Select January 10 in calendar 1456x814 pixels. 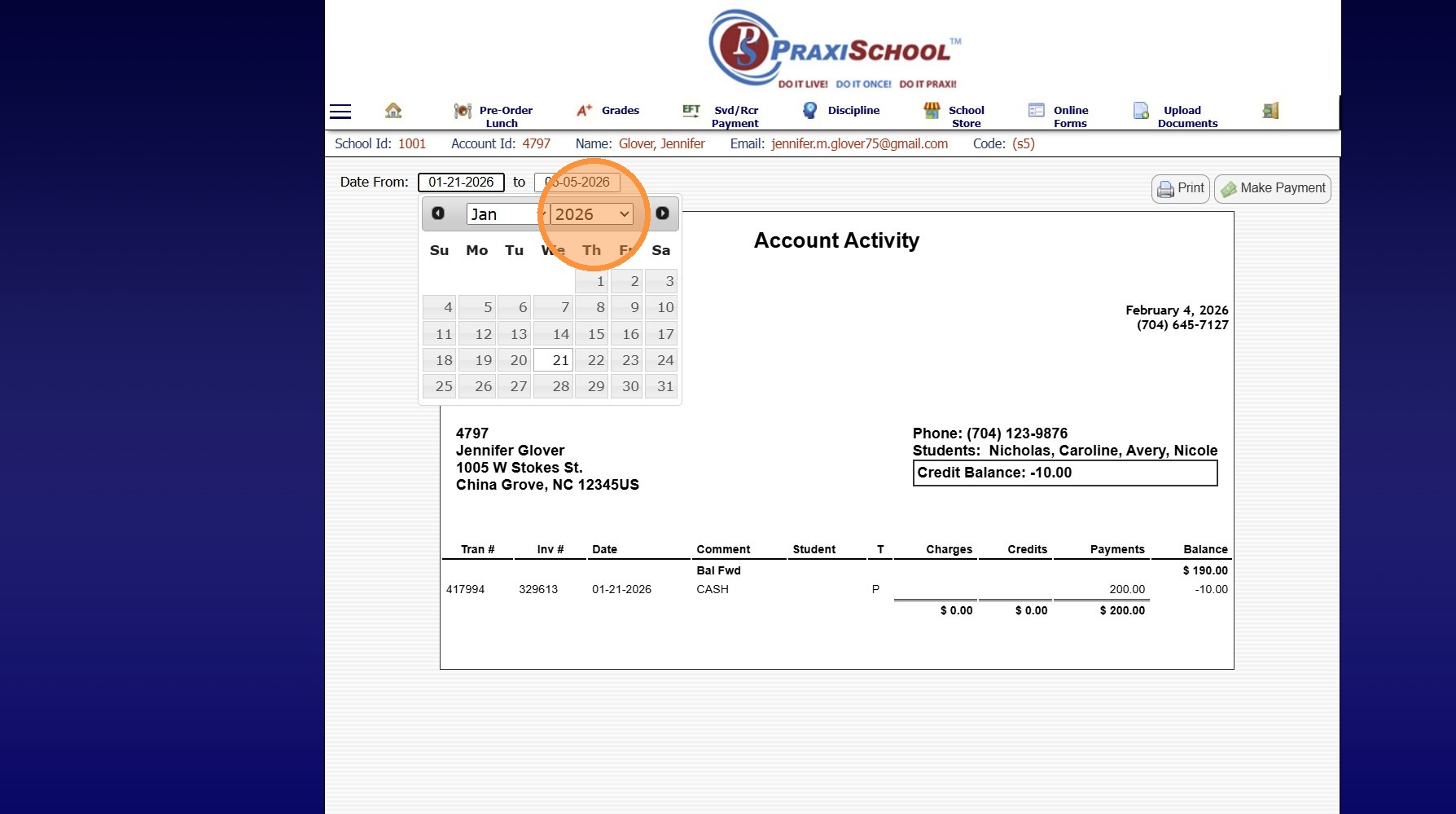pyautogui.click(x=661, y=307)
